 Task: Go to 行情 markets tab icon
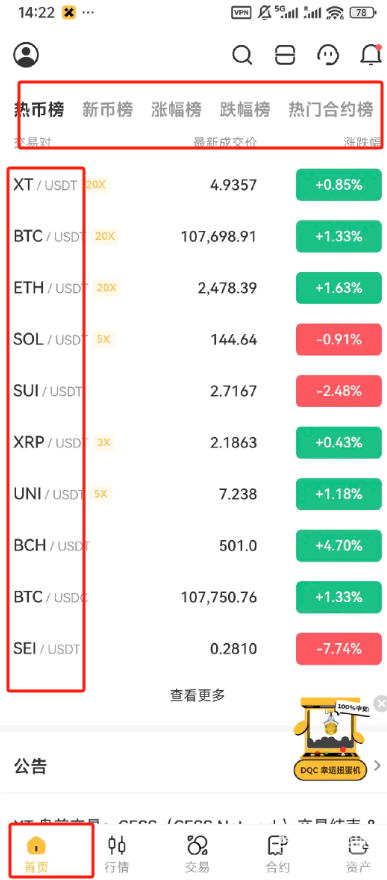[x=117, y=845]
